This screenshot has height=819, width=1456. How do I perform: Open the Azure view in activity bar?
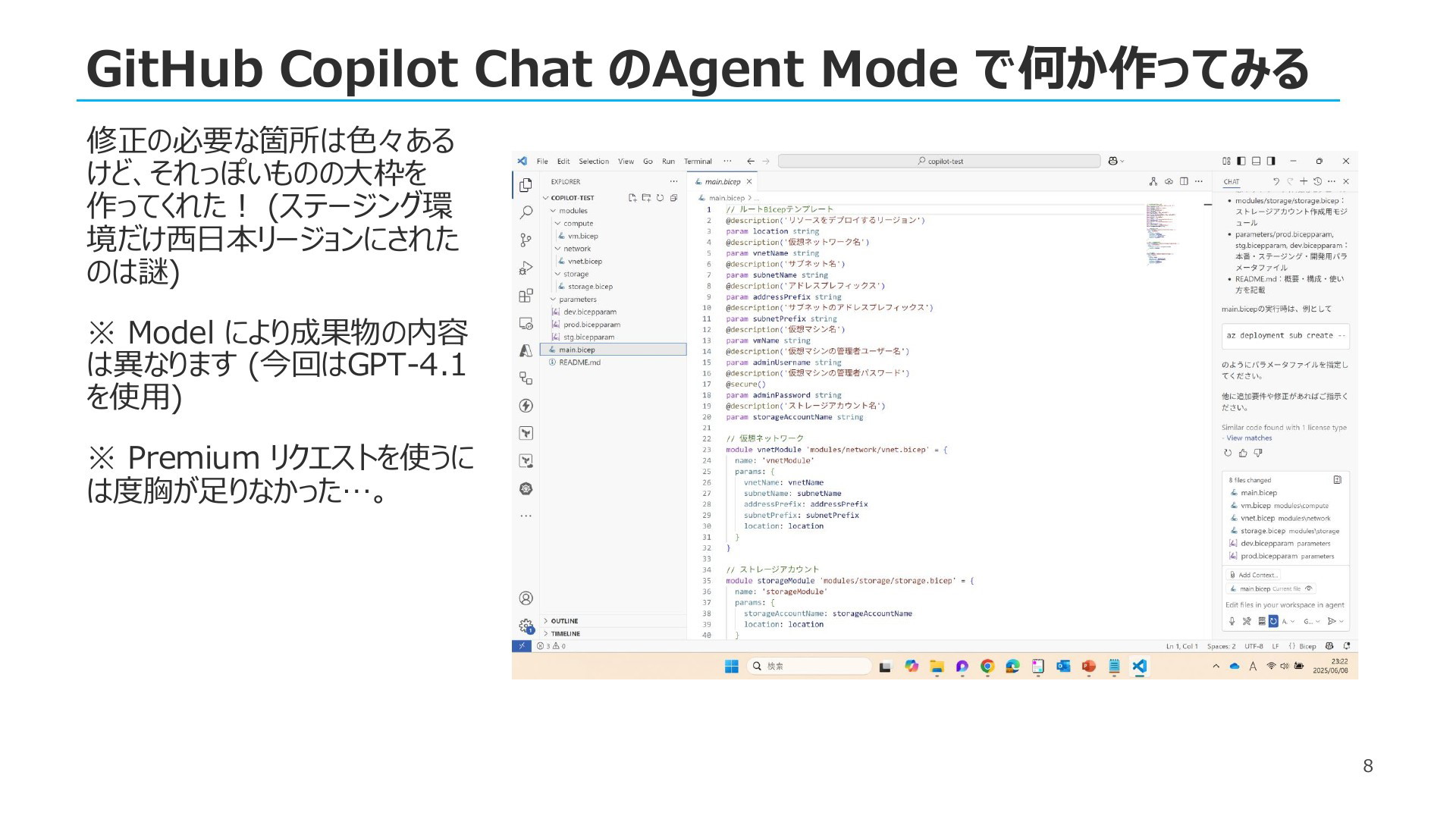tap(526, 350)
